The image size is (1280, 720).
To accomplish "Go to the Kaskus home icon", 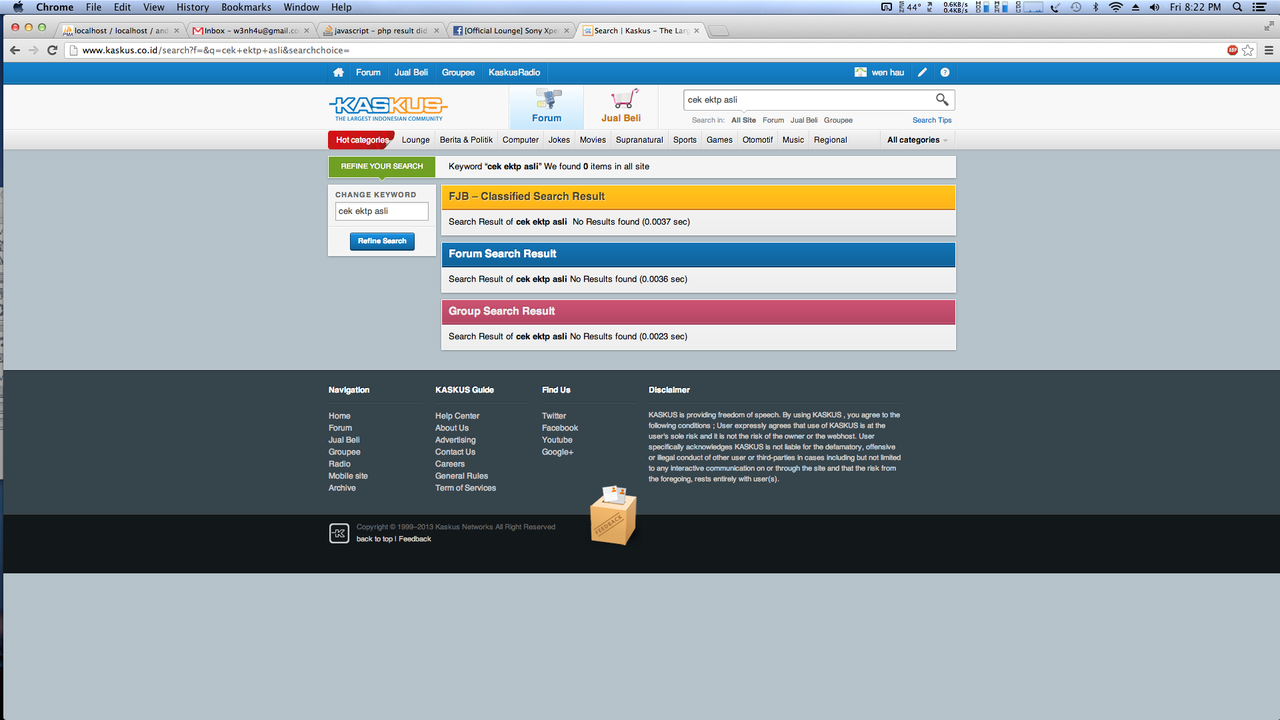I will (x=338, y=72).
